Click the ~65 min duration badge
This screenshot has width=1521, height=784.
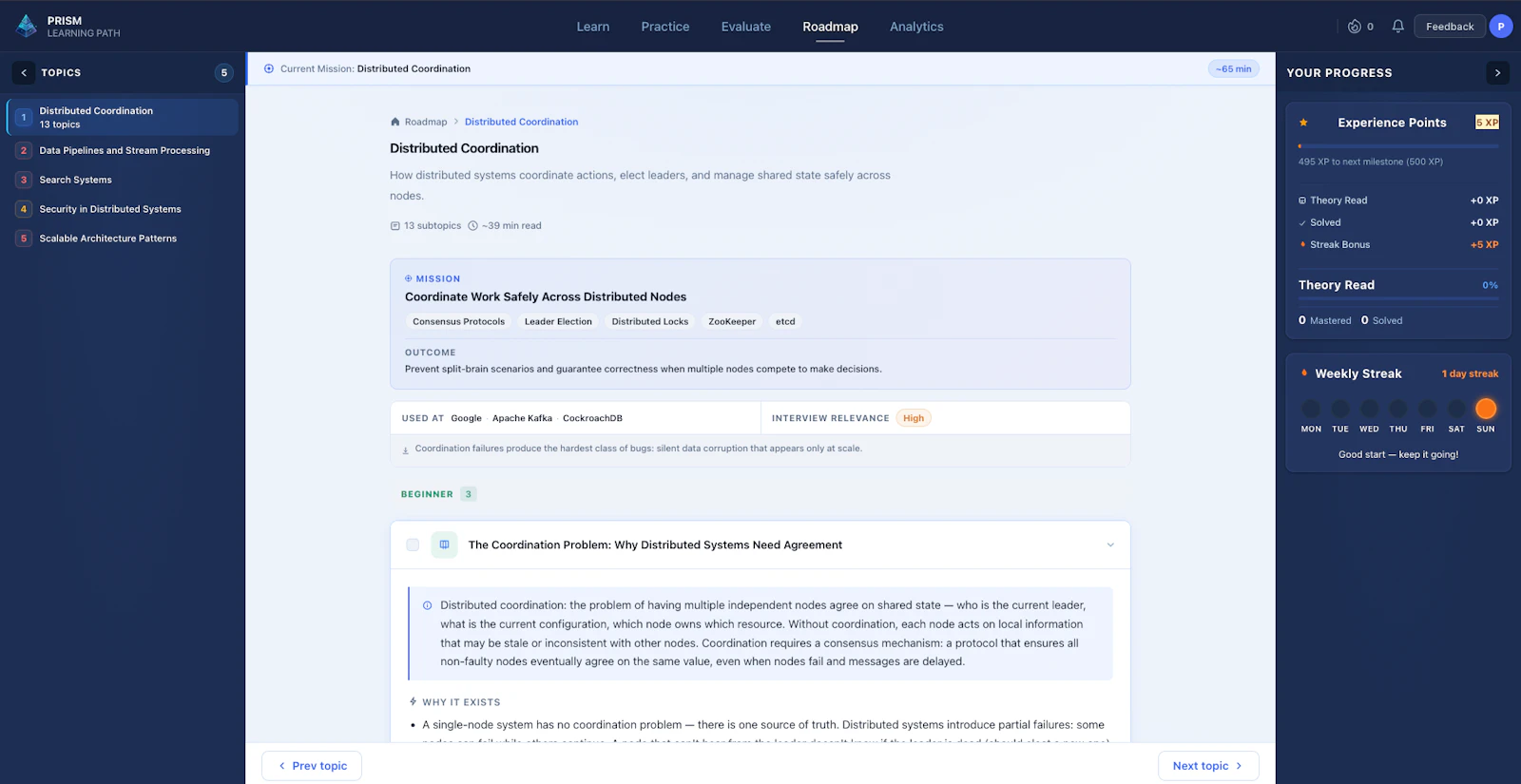click(x=1234, y=68)
